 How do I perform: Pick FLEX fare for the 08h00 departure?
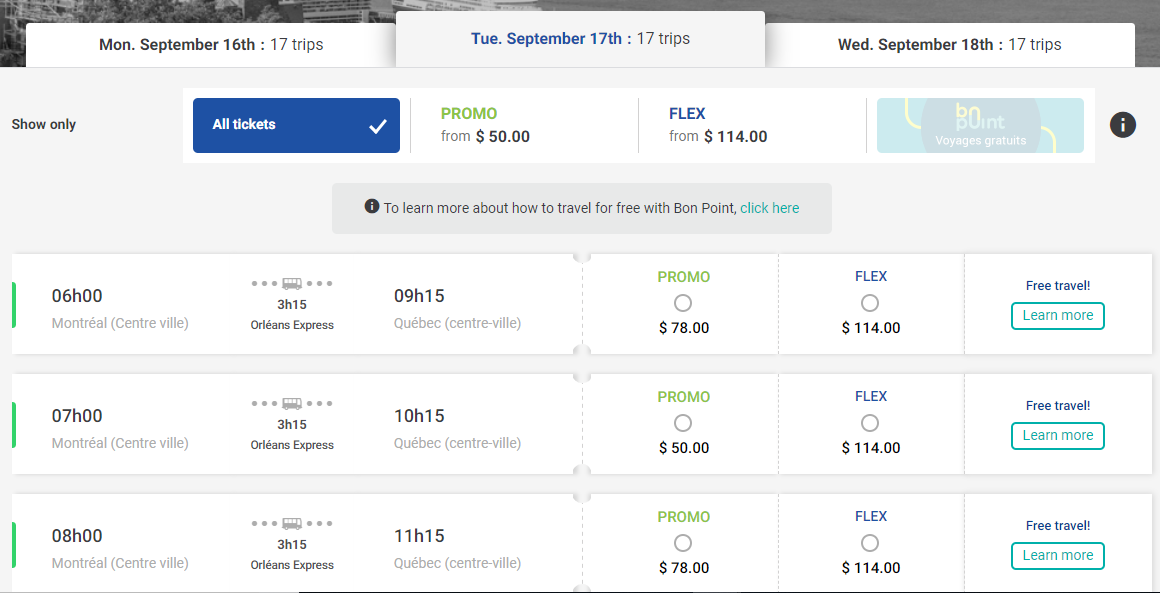coord(870,543)
